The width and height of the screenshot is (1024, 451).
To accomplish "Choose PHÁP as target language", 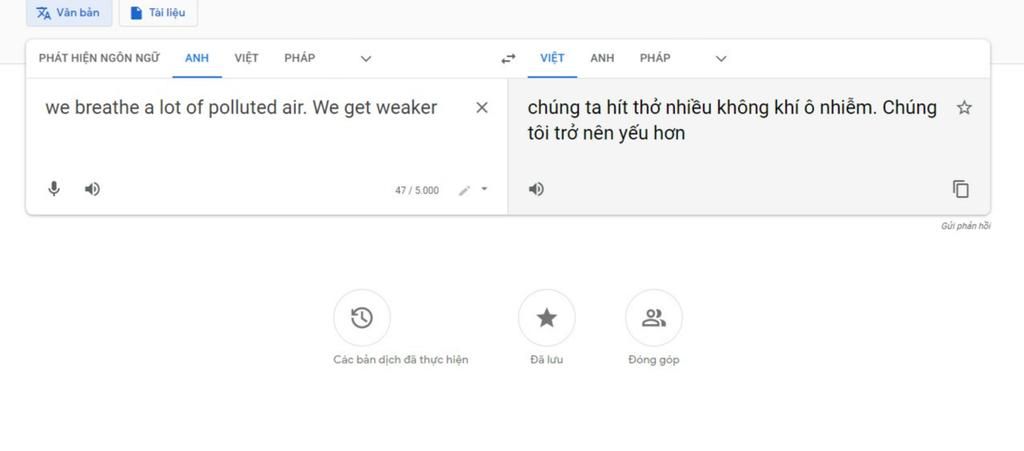I will coord(655,58).
